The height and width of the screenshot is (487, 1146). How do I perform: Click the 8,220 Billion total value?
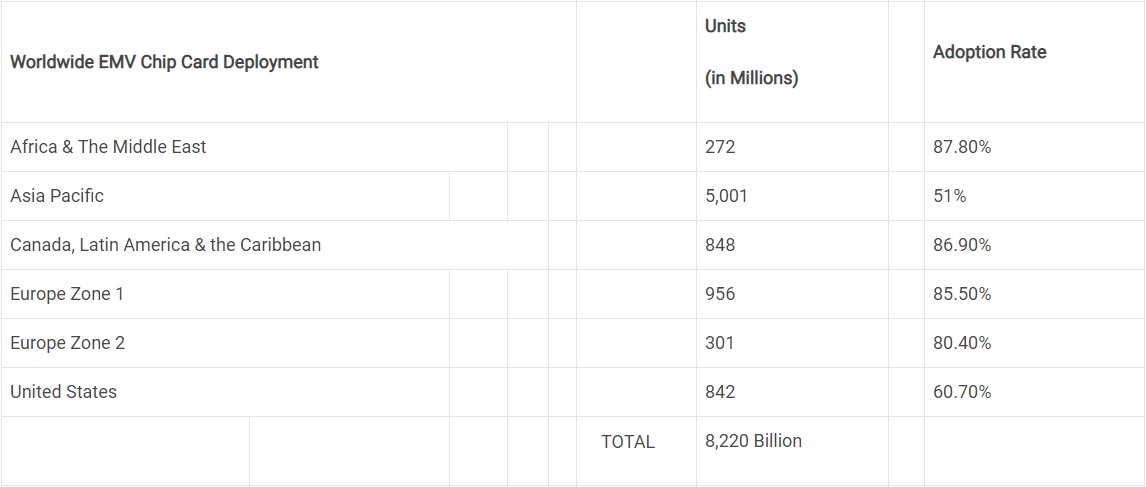pos(753,441)
